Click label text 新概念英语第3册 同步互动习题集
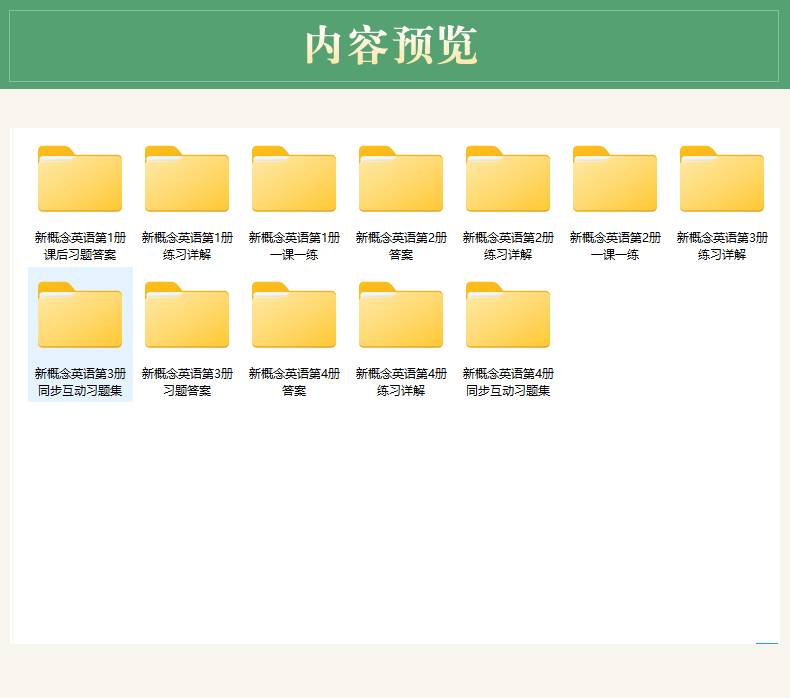 (x=80, y=382)
